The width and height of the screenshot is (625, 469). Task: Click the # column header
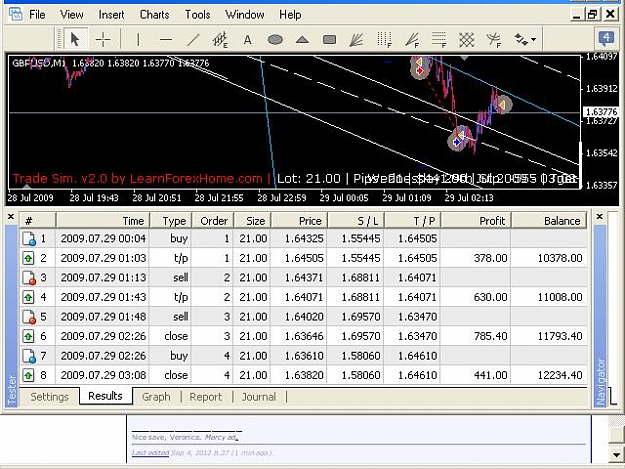click(37, 221)
